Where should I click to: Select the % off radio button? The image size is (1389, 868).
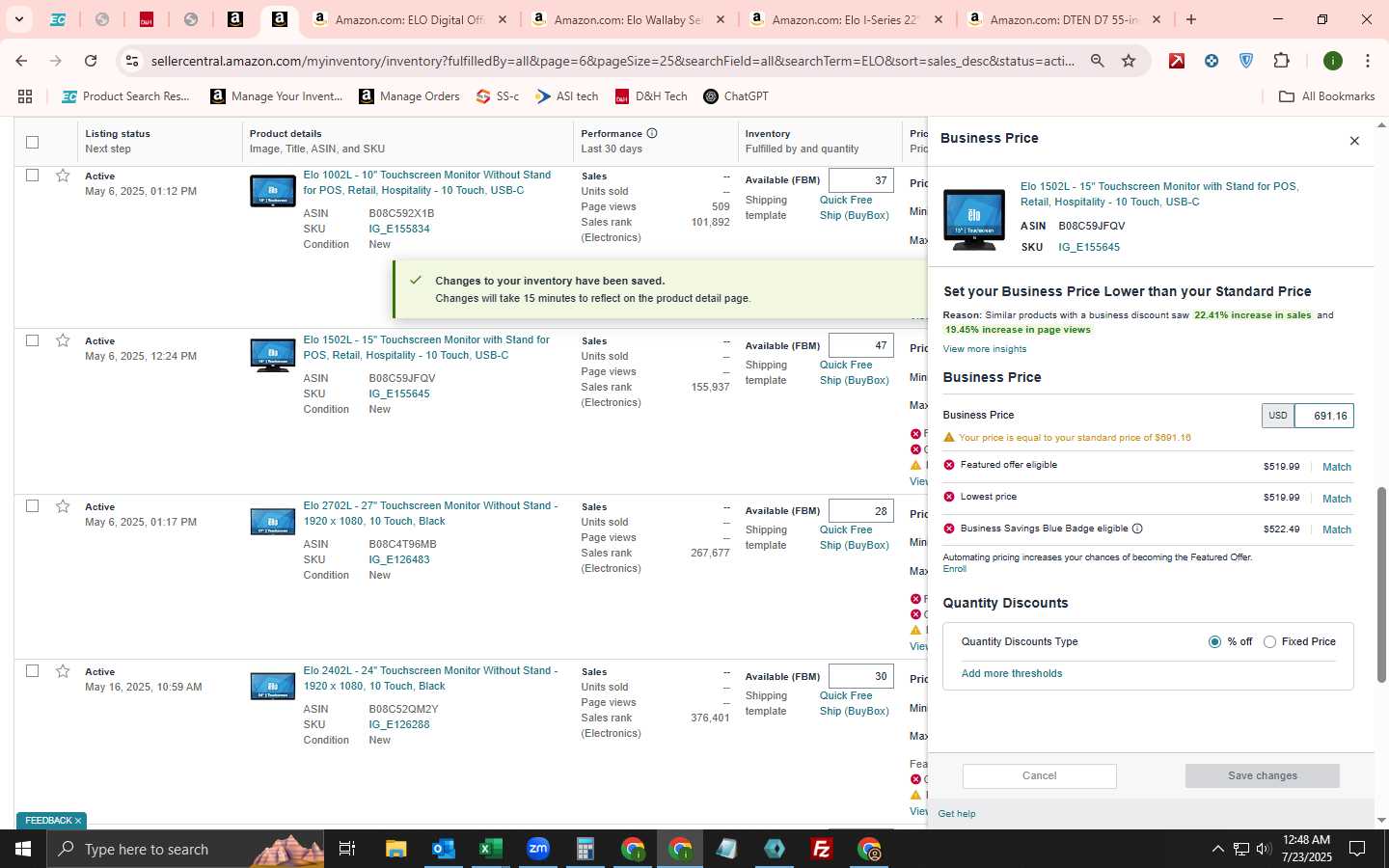1214,642
